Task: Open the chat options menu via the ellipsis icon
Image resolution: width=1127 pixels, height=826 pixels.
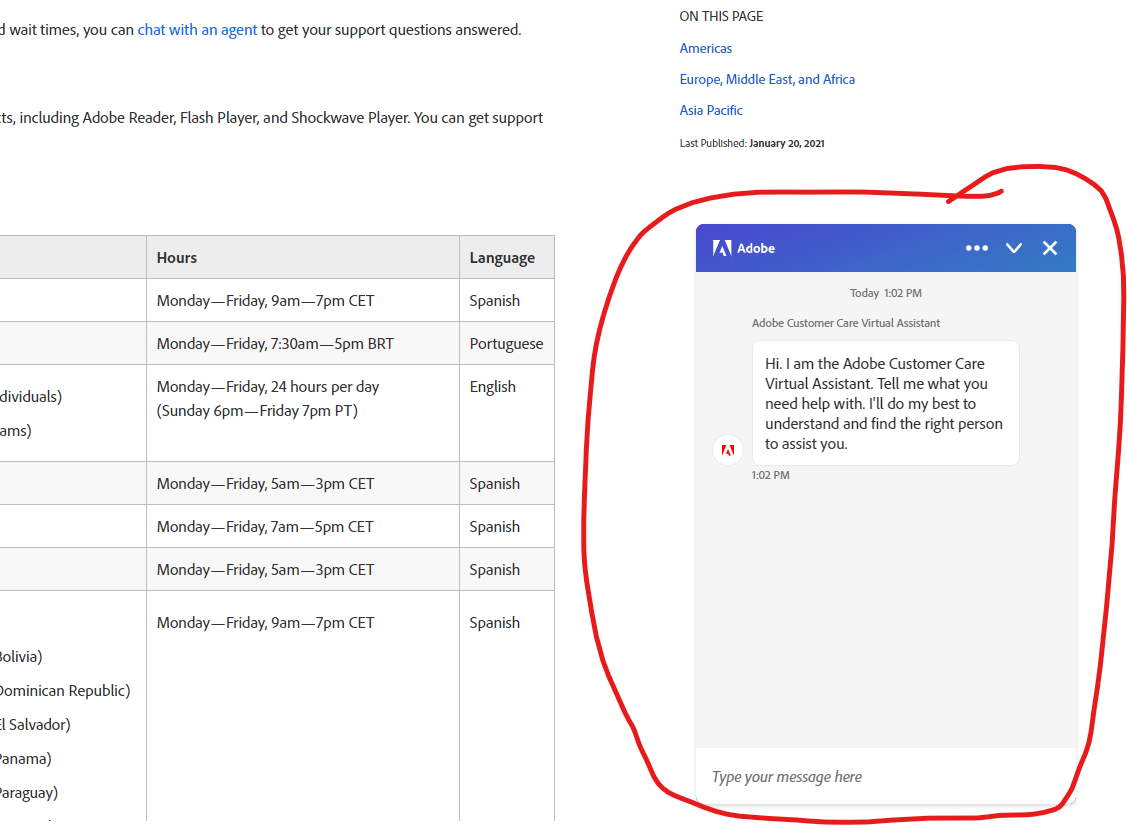Action: point(977,247)
